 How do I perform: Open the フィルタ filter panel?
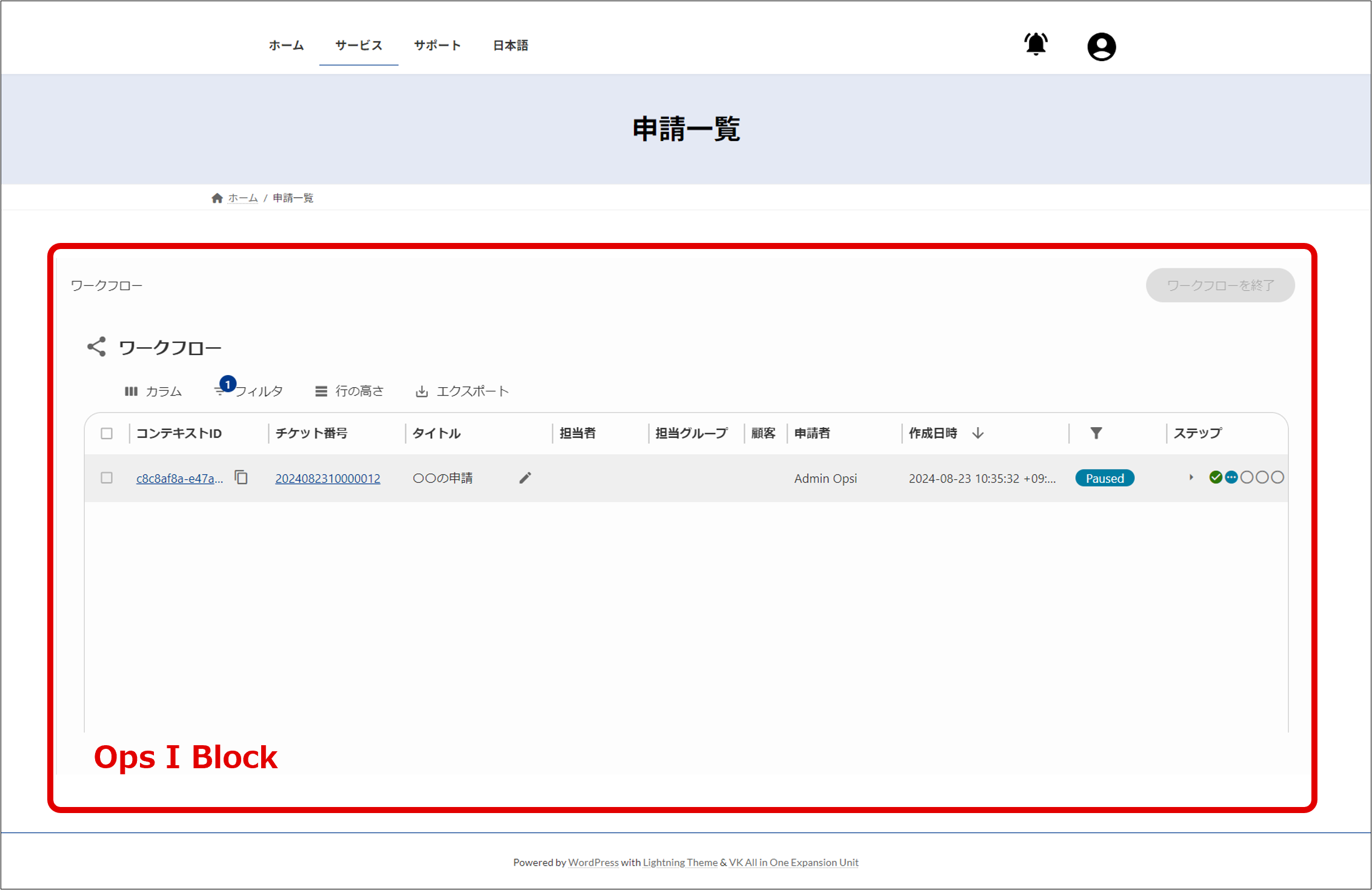pyautogui.click(x=250, y=391)
